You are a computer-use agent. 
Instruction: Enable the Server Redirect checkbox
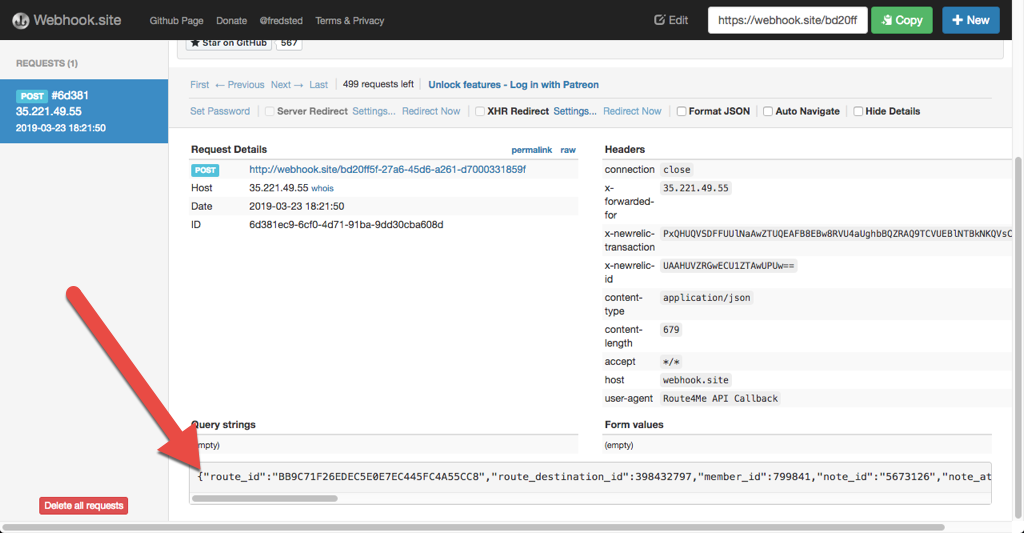coord(270,112)
